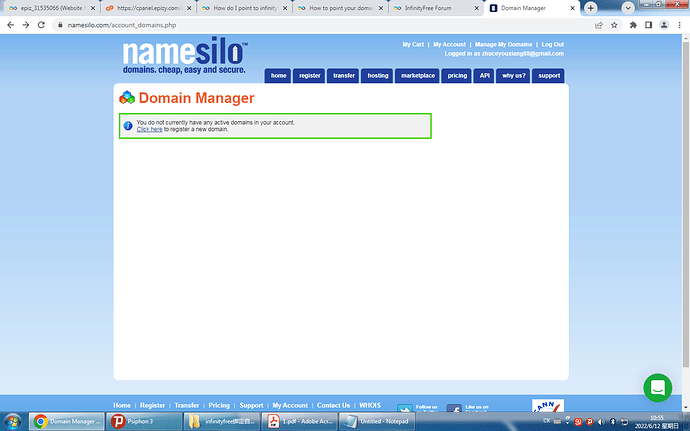Switch to How do I point to infinity tab
The image size is (690, 431).
tap(245, 8)
